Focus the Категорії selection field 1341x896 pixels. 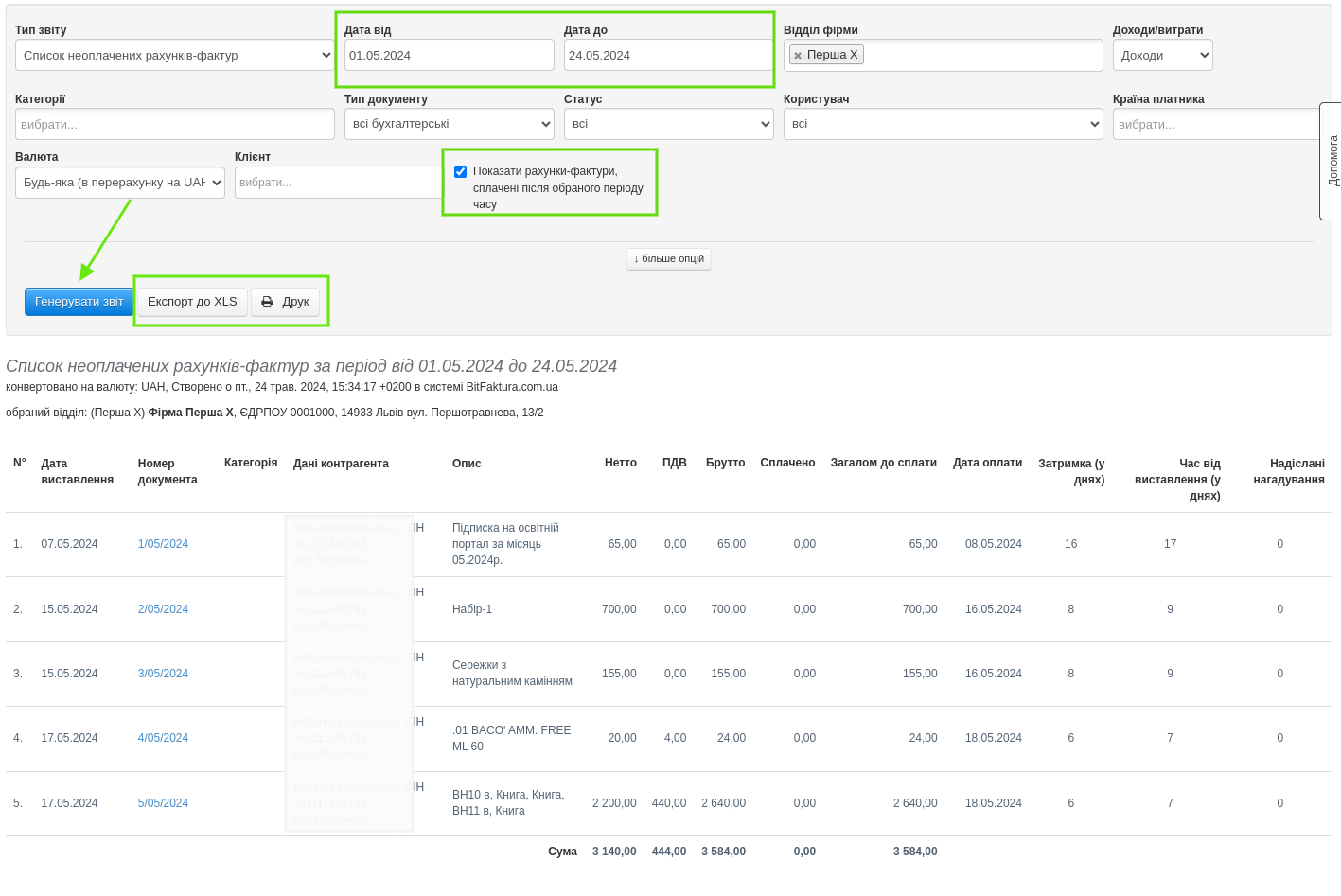coord(174,124)
